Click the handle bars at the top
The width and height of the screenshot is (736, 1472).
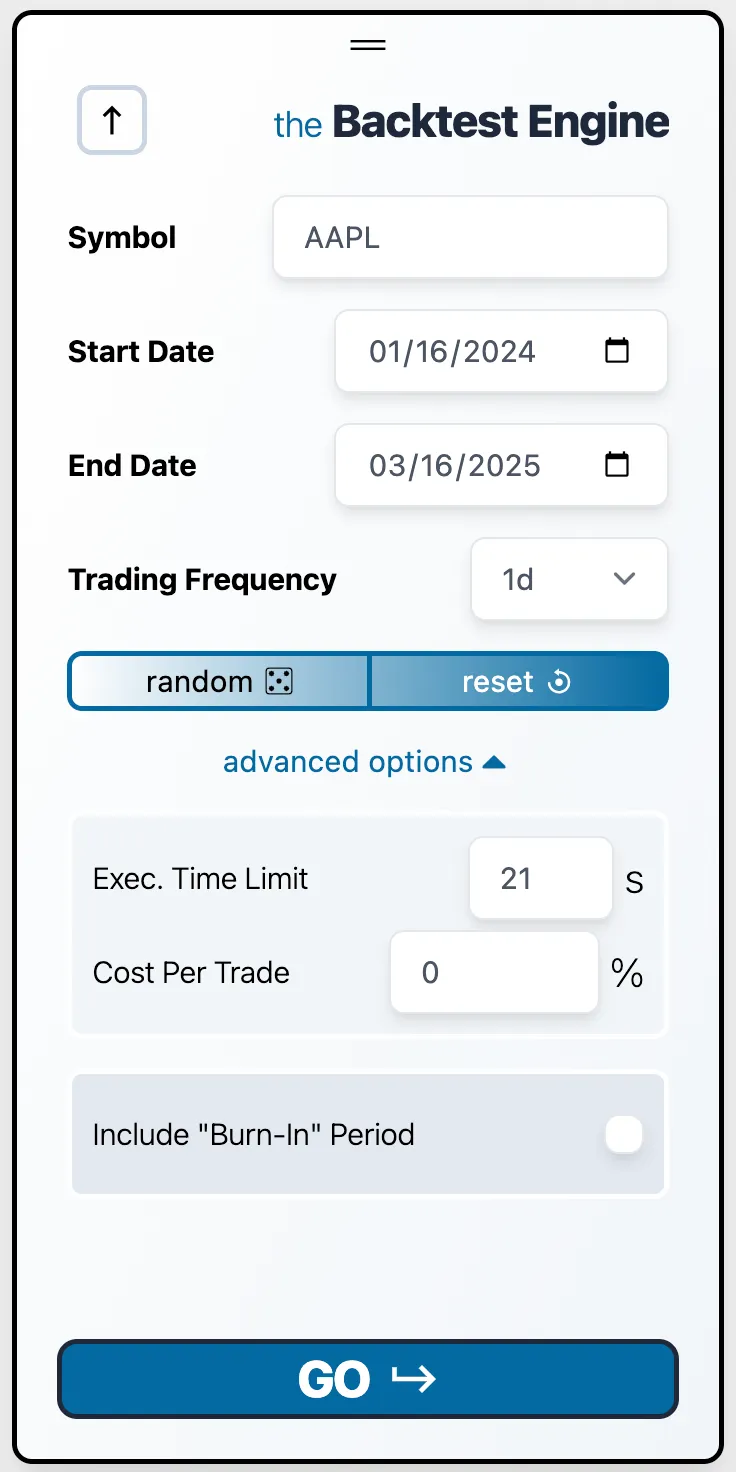[x=368, y=44]
